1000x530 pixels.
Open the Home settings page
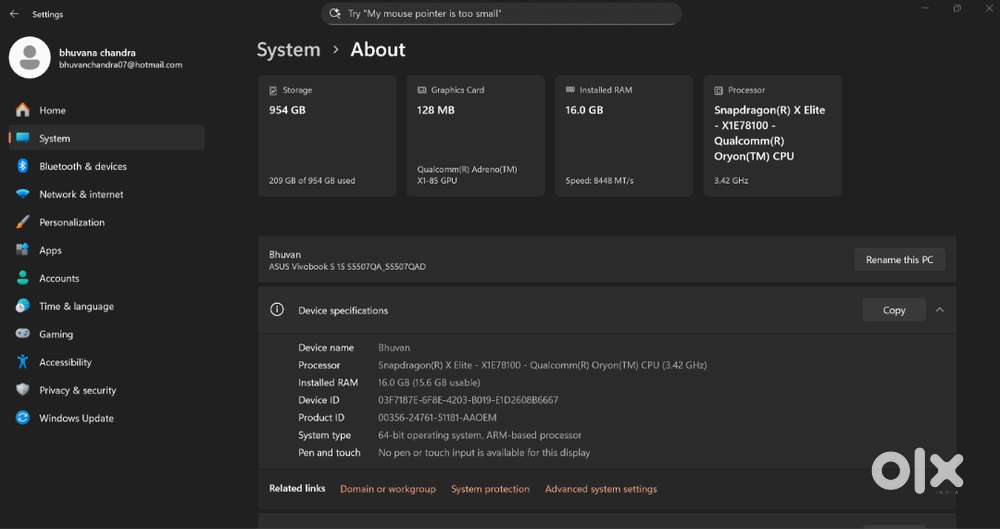coord(52,111)
